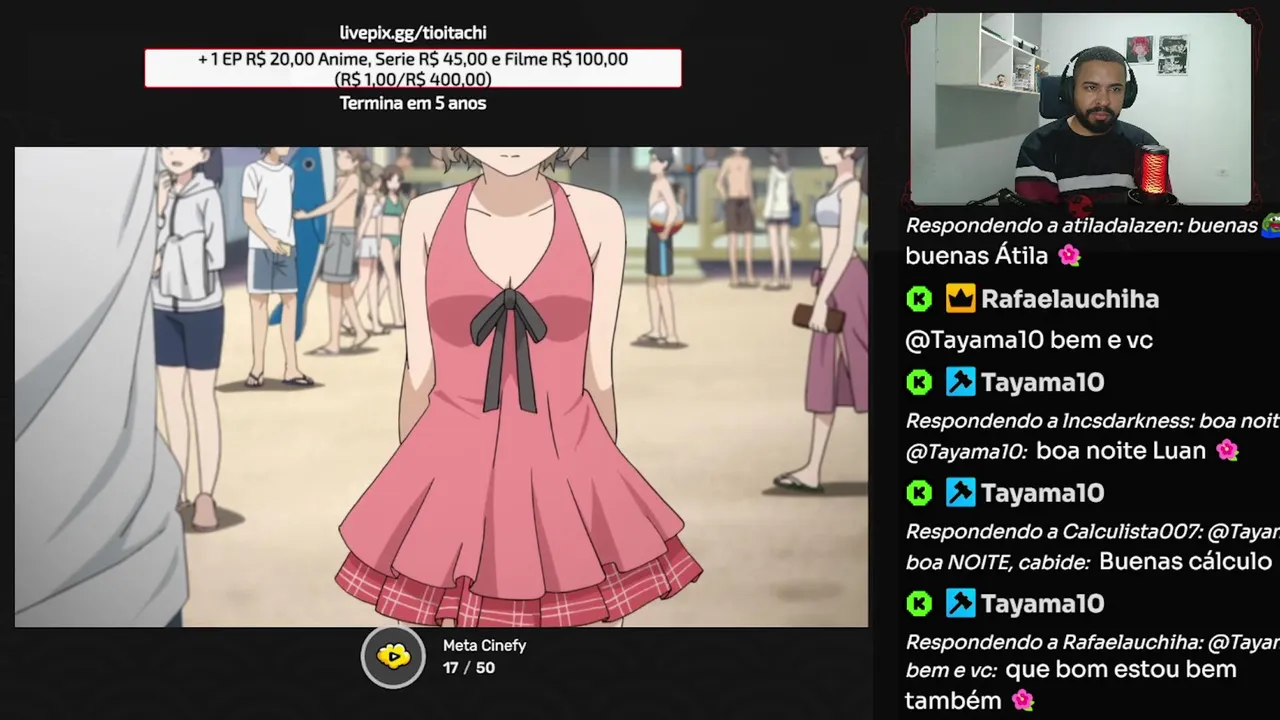This screenshot has height=720, width=1280.
Task: Click the donation goal progress bar
Action: [413, 69]
